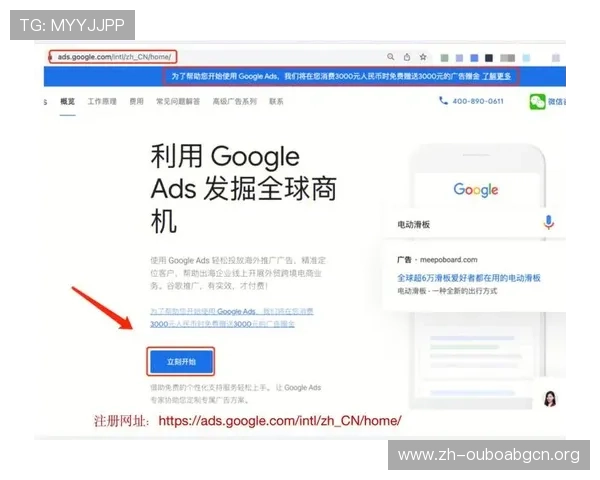Image resolution: width=600 pixels, height=480 pixels.
Task: Click the gray browser extension icon
Action: tap(507, 58)
